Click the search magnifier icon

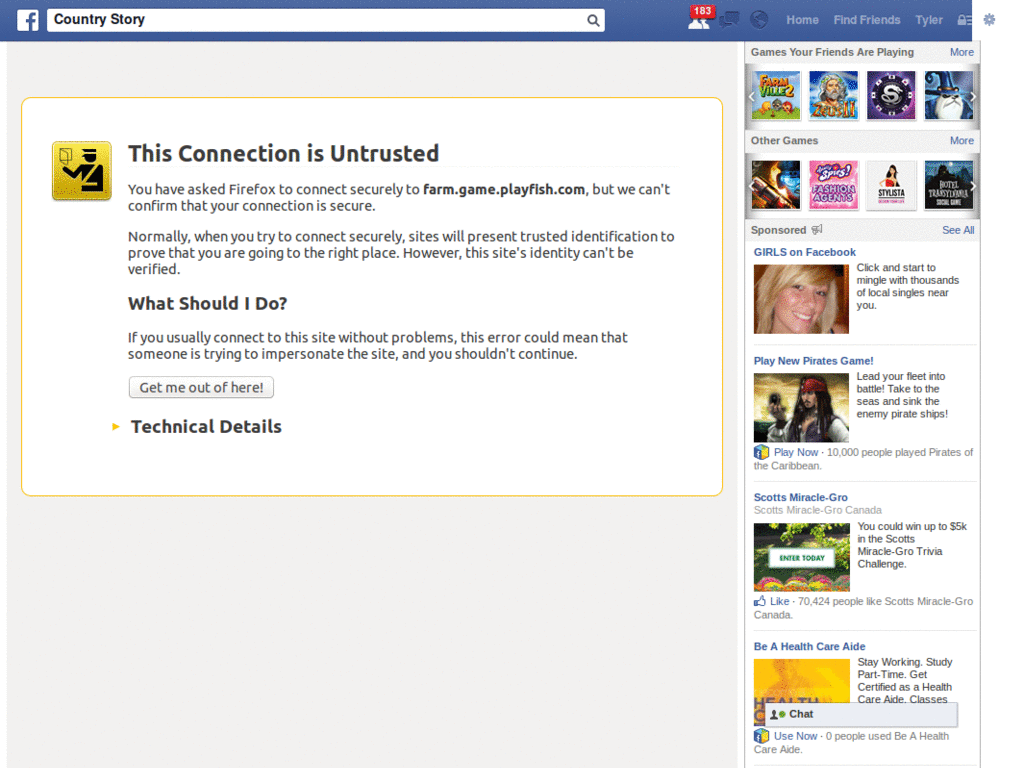(592, 20)
